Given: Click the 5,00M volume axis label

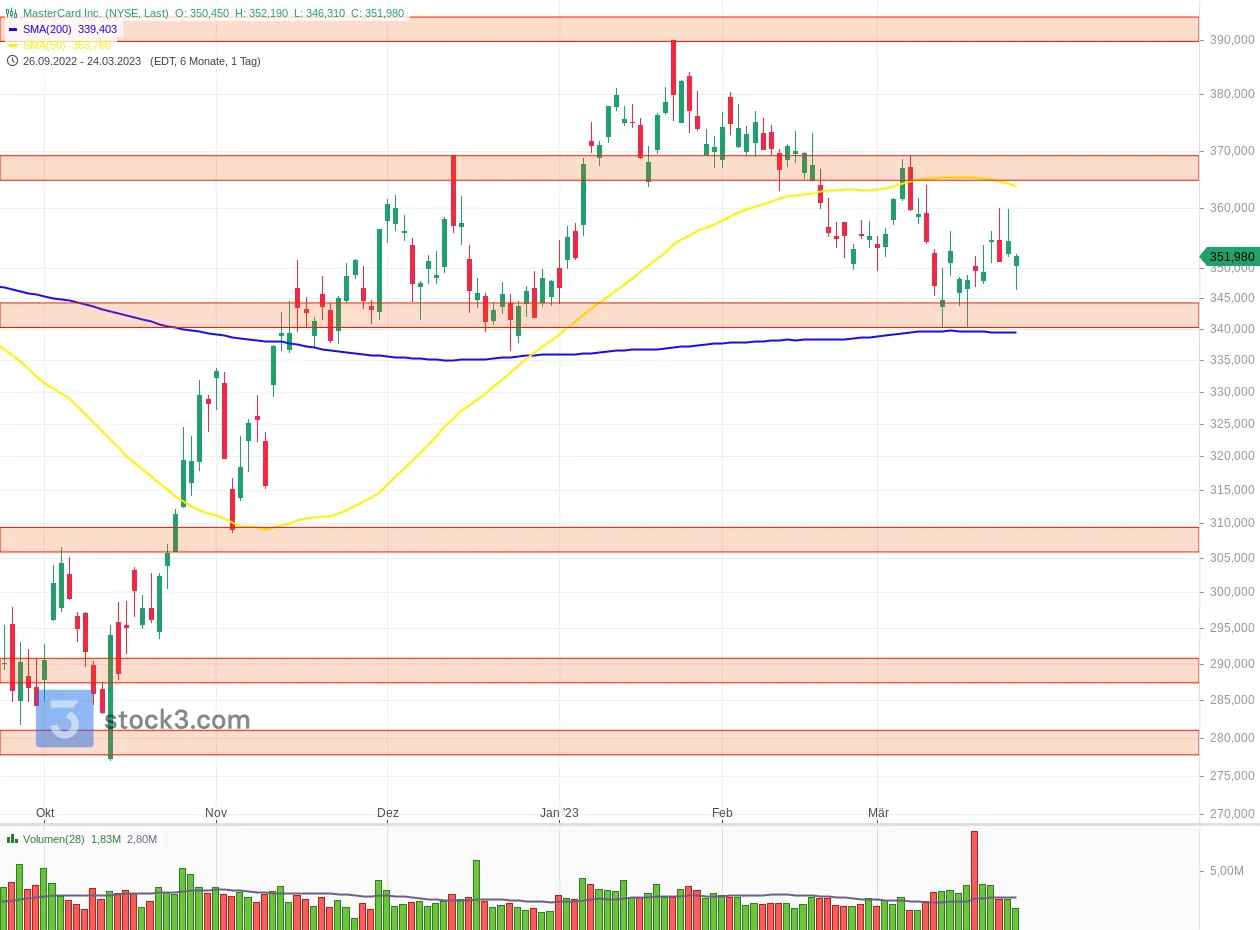Looking at the screenshot, I should click(1229, 871).
